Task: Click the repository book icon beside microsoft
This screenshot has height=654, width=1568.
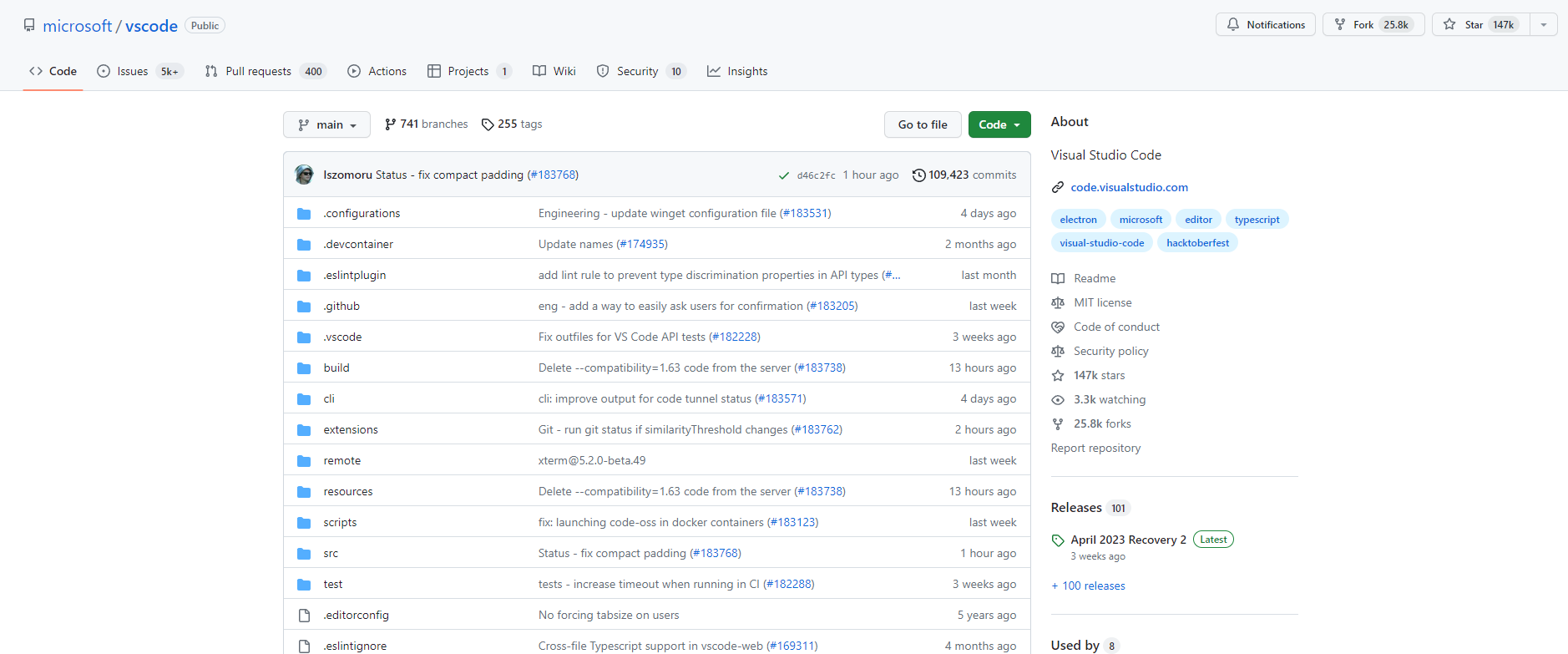Action: coord(29,25)
